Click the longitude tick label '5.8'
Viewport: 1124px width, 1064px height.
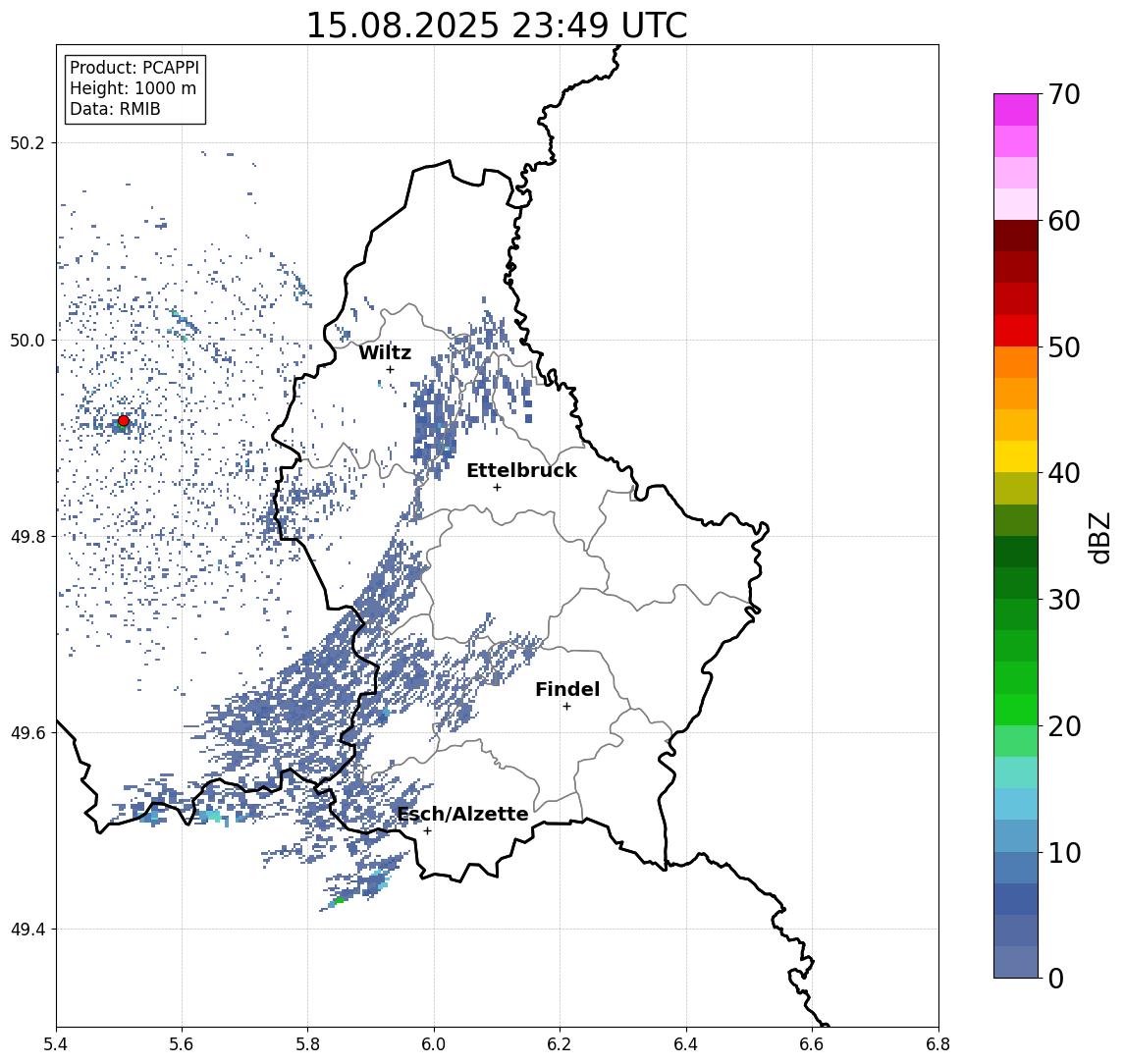tap(307, 1044)
